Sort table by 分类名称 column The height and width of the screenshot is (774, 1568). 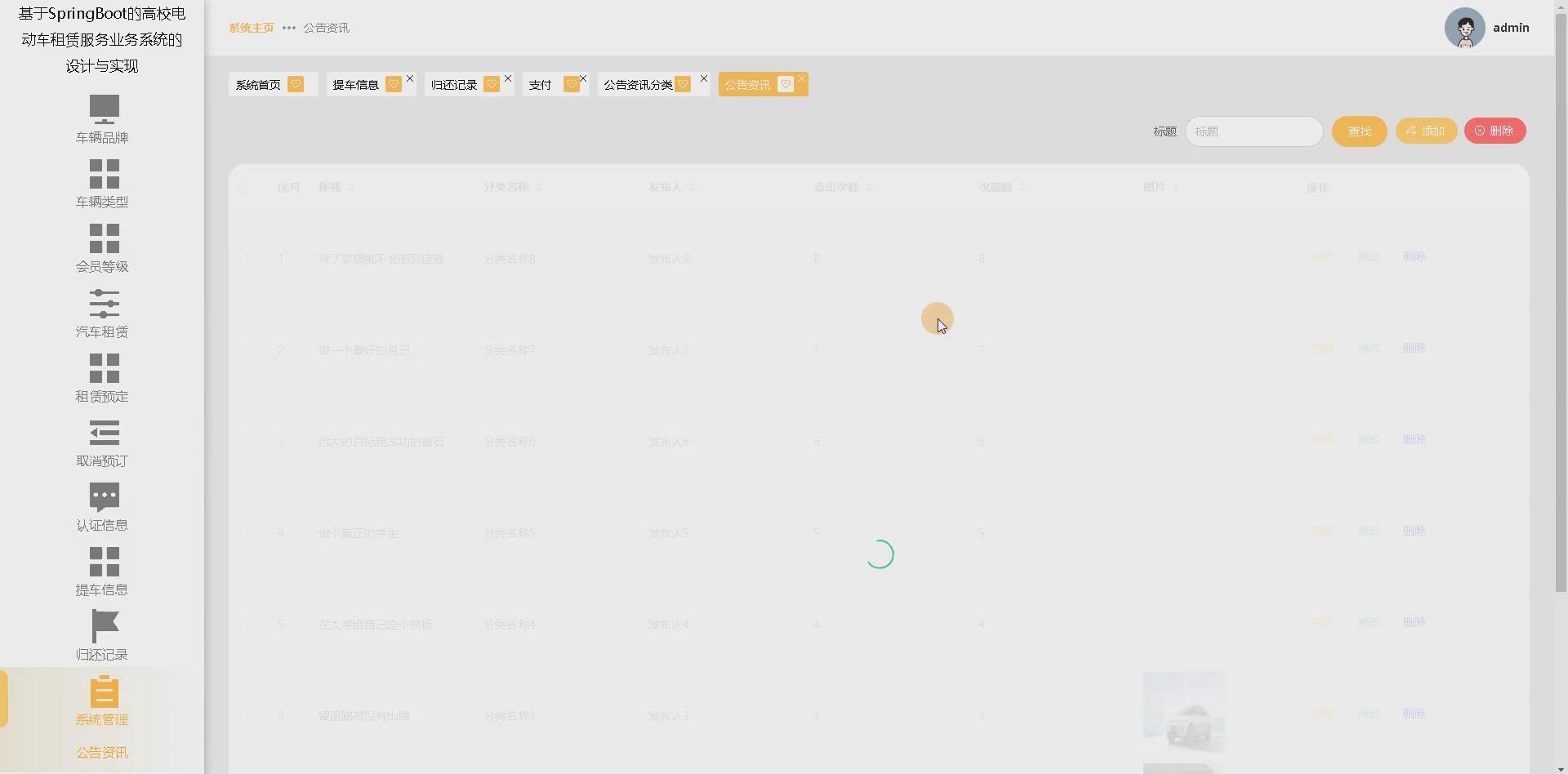(539, 188)
